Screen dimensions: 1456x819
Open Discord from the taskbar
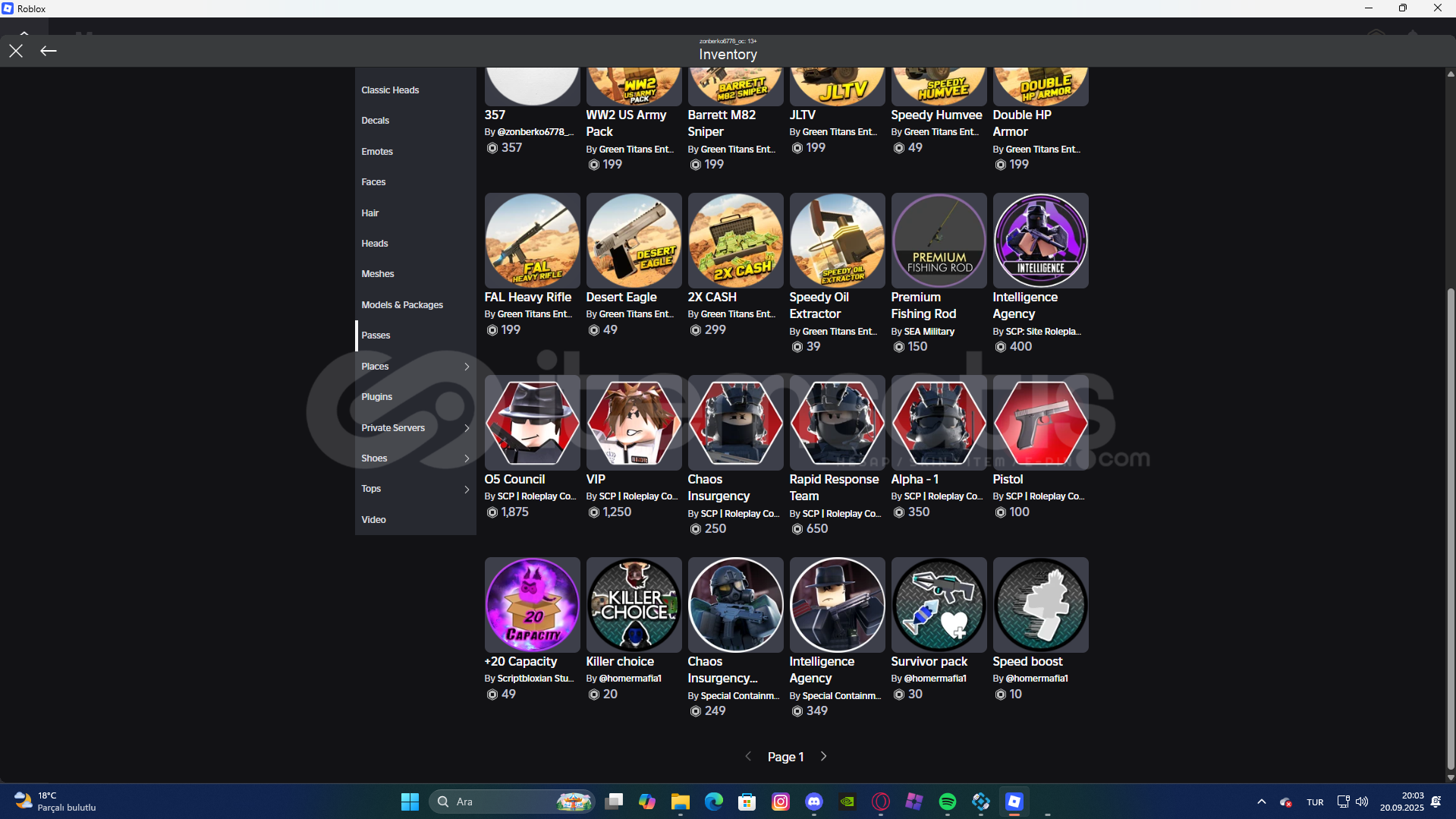(x=814, y=802)
